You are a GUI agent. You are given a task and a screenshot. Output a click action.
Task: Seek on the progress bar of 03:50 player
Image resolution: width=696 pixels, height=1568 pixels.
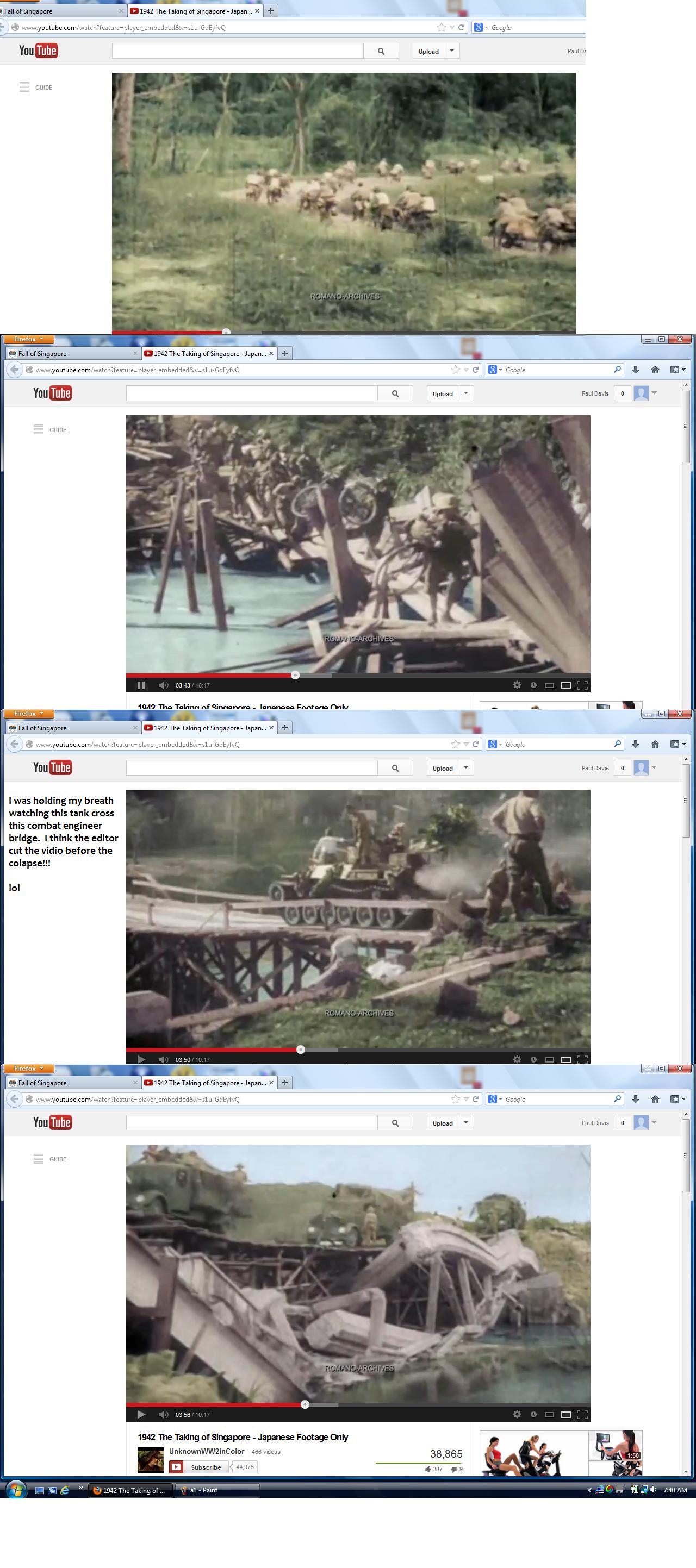[x=358, y=1050]
